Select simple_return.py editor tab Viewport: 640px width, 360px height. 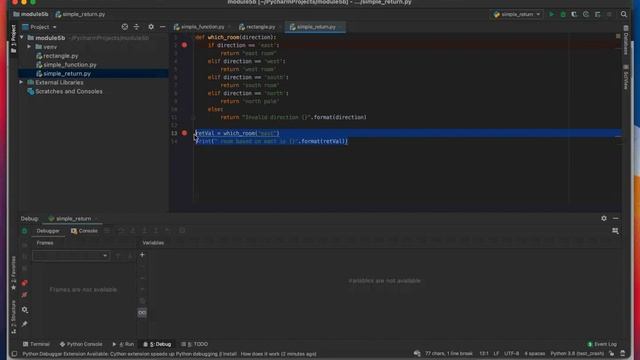(x=315, y=27)
